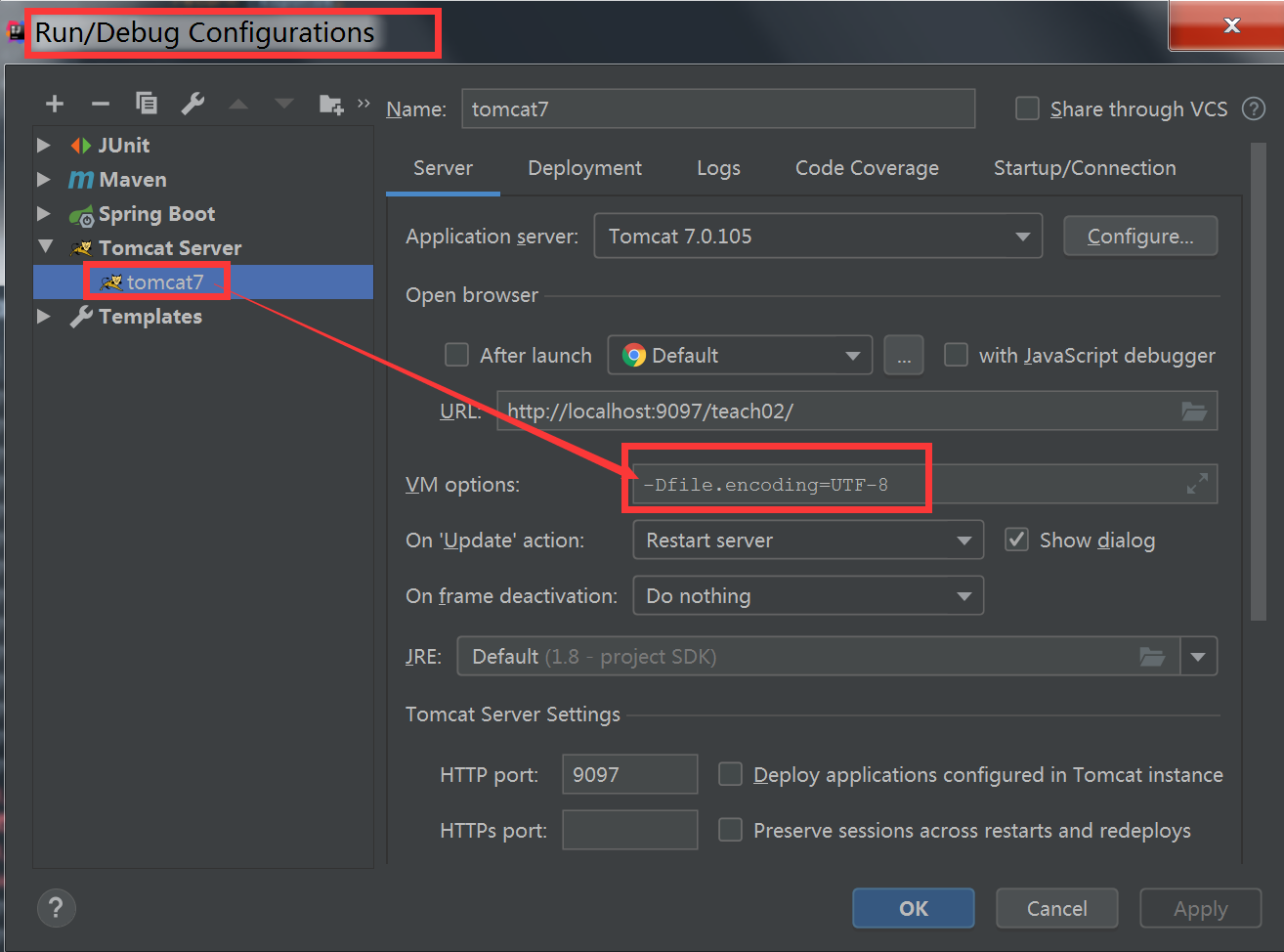Enable Deploy applications configured in Tomcat instance
Image resolution: width=1284 pixels, height=952 pixels.
click(730, 774)
